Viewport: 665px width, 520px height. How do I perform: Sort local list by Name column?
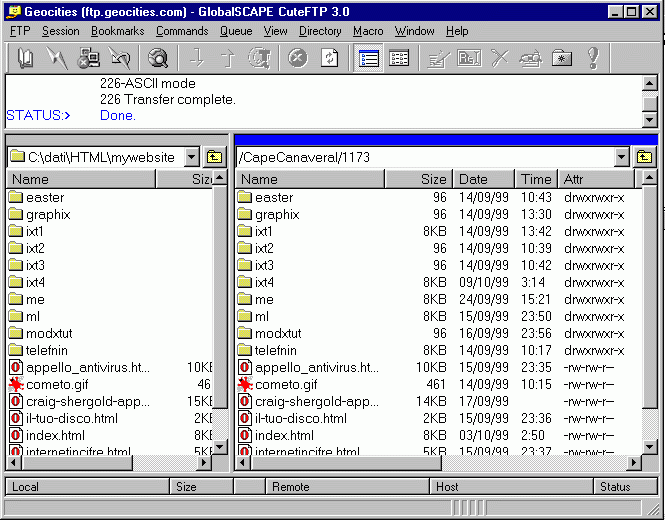point(81,179)
